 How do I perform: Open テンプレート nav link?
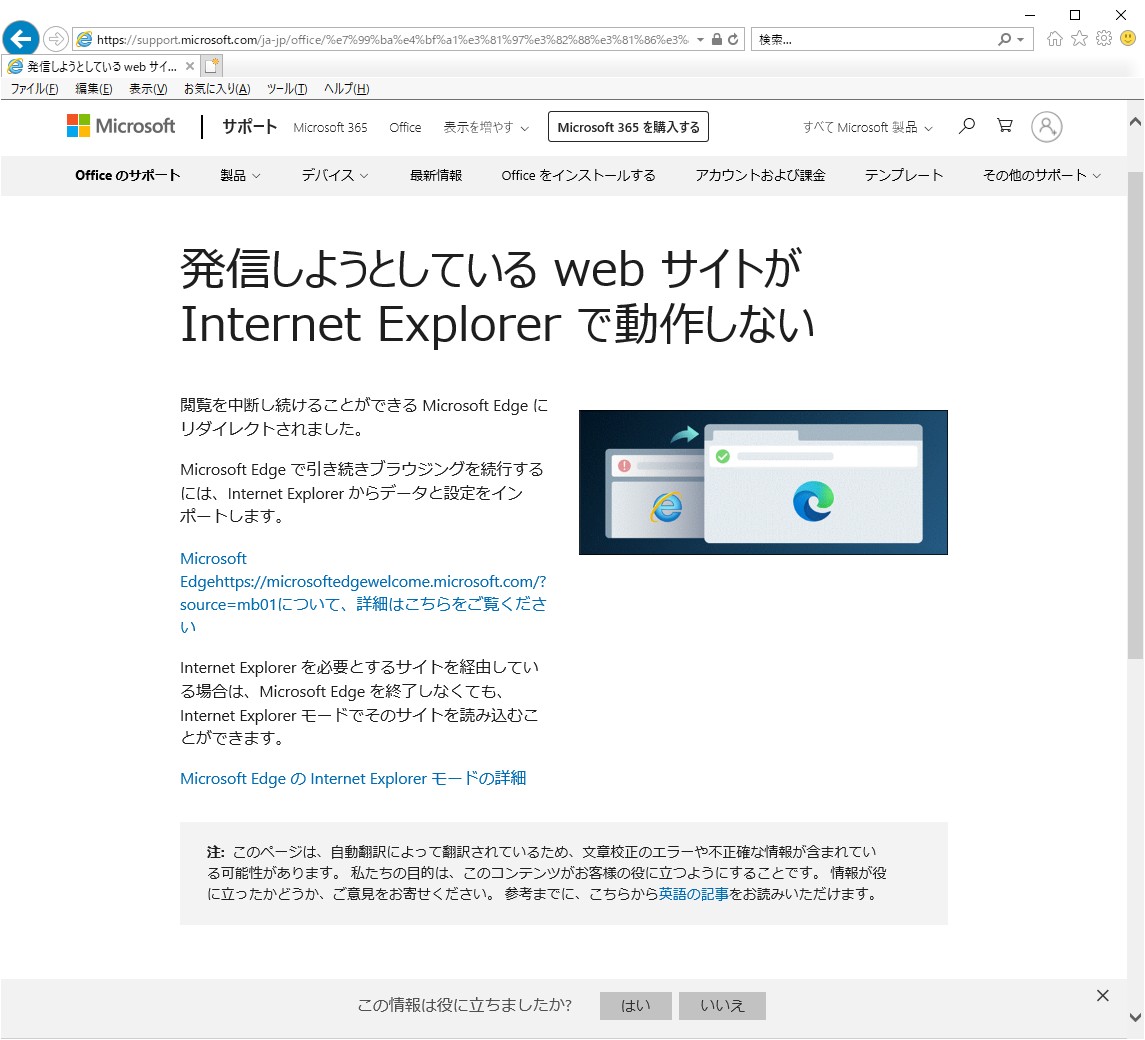click(x=904, y=175)
